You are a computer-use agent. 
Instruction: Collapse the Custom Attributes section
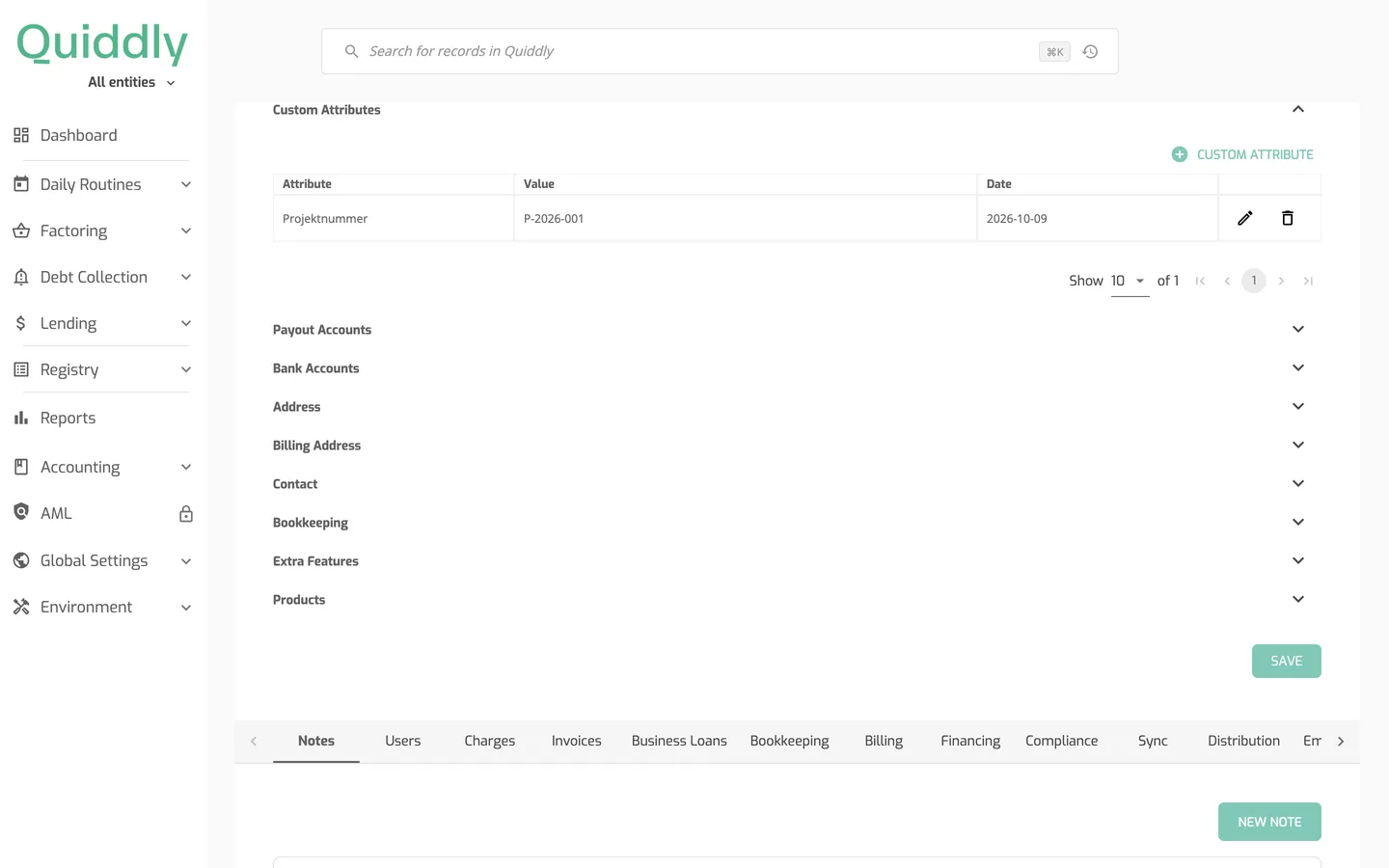[x=1298, y=109]
